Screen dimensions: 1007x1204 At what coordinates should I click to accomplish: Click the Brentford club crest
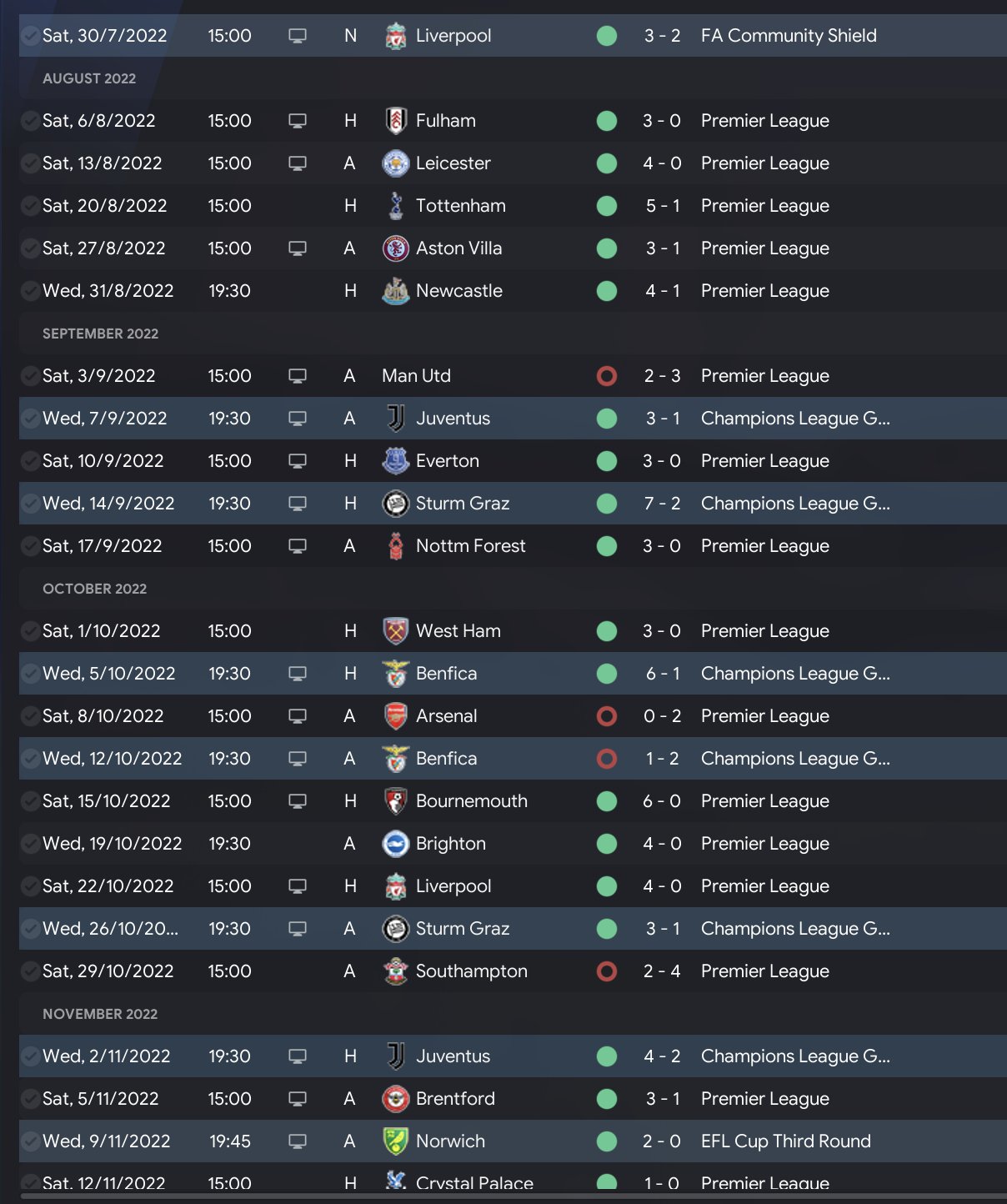coord(395,1099)
